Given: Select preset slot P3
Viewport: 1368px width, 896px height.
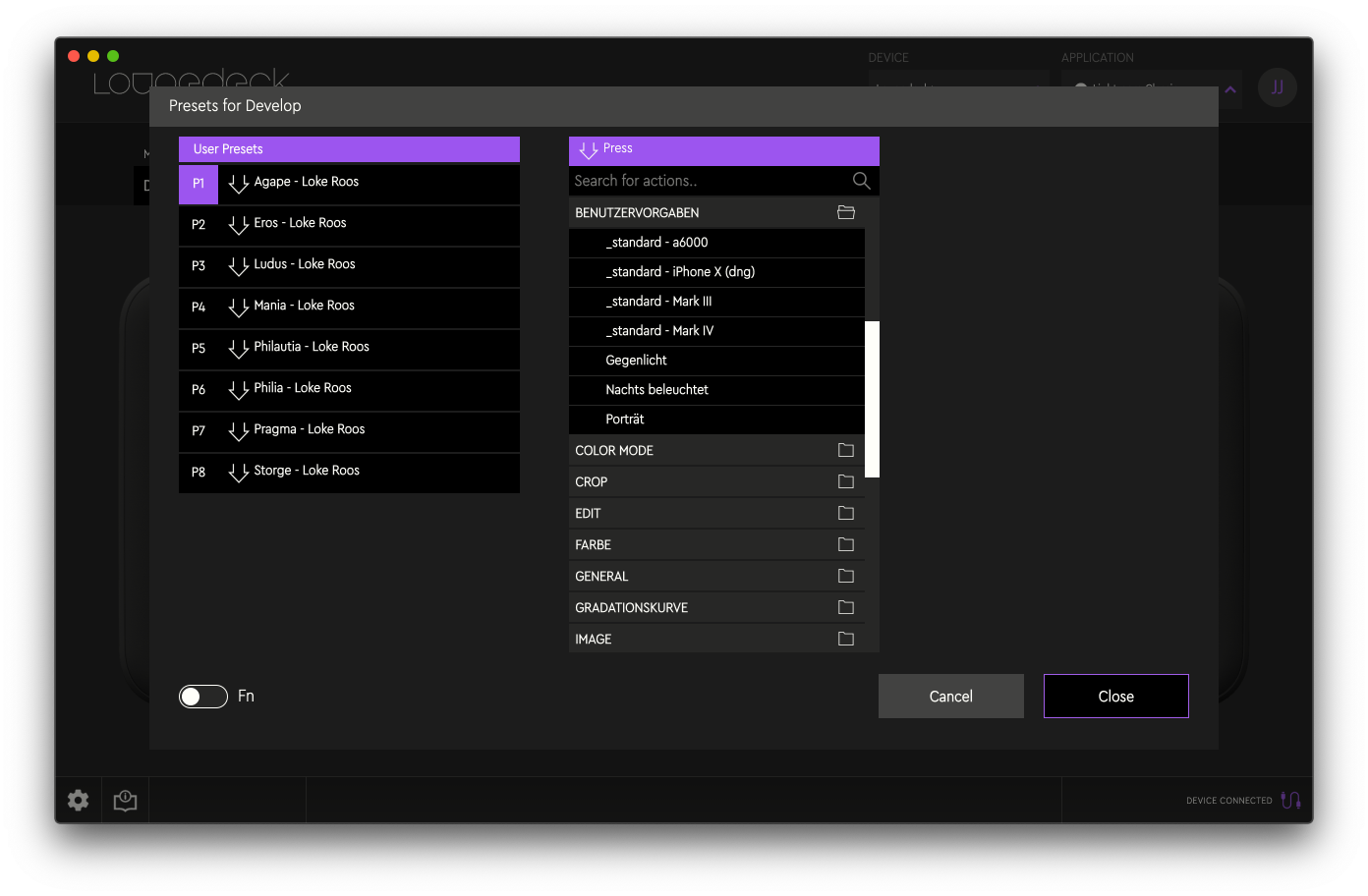Looking at the screenshot, I should (x=199, y=266).
